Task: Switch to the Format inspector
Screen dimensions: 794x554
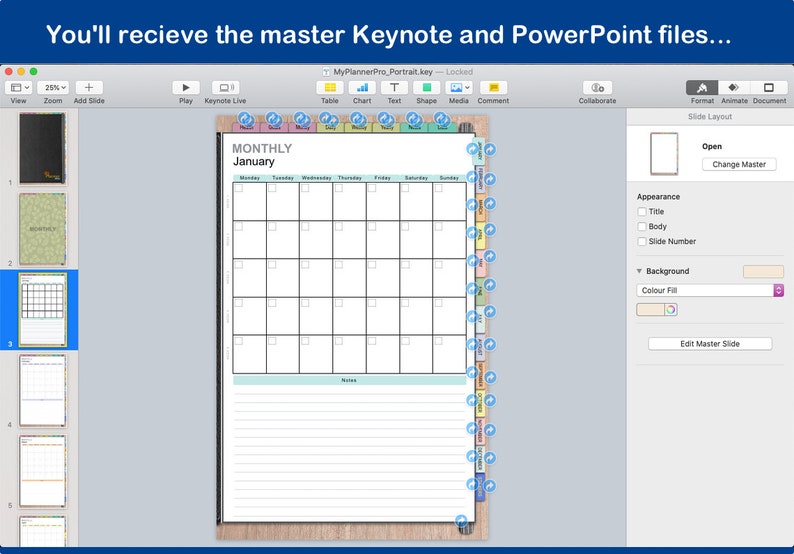Action: (x=702, y=88)
